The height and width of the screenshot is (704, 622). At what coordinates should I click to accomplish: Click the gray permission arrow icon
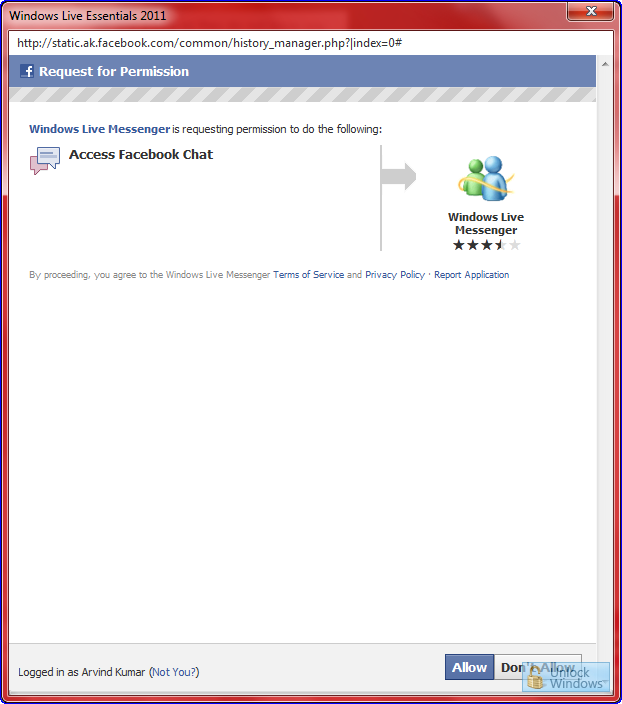point(398,176)
